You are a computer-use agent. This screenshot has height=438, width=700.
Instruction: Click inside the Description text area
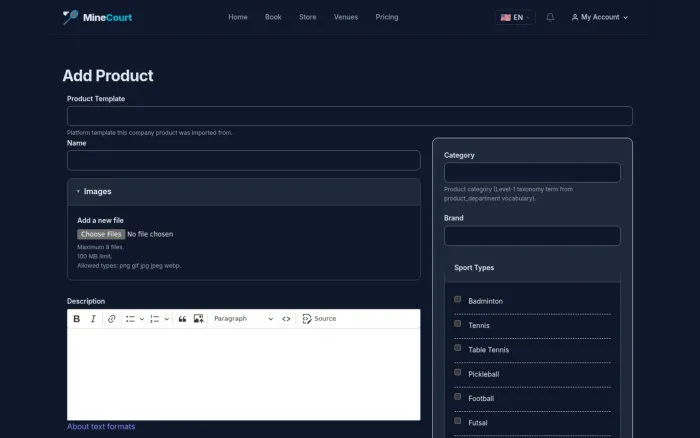244,374
